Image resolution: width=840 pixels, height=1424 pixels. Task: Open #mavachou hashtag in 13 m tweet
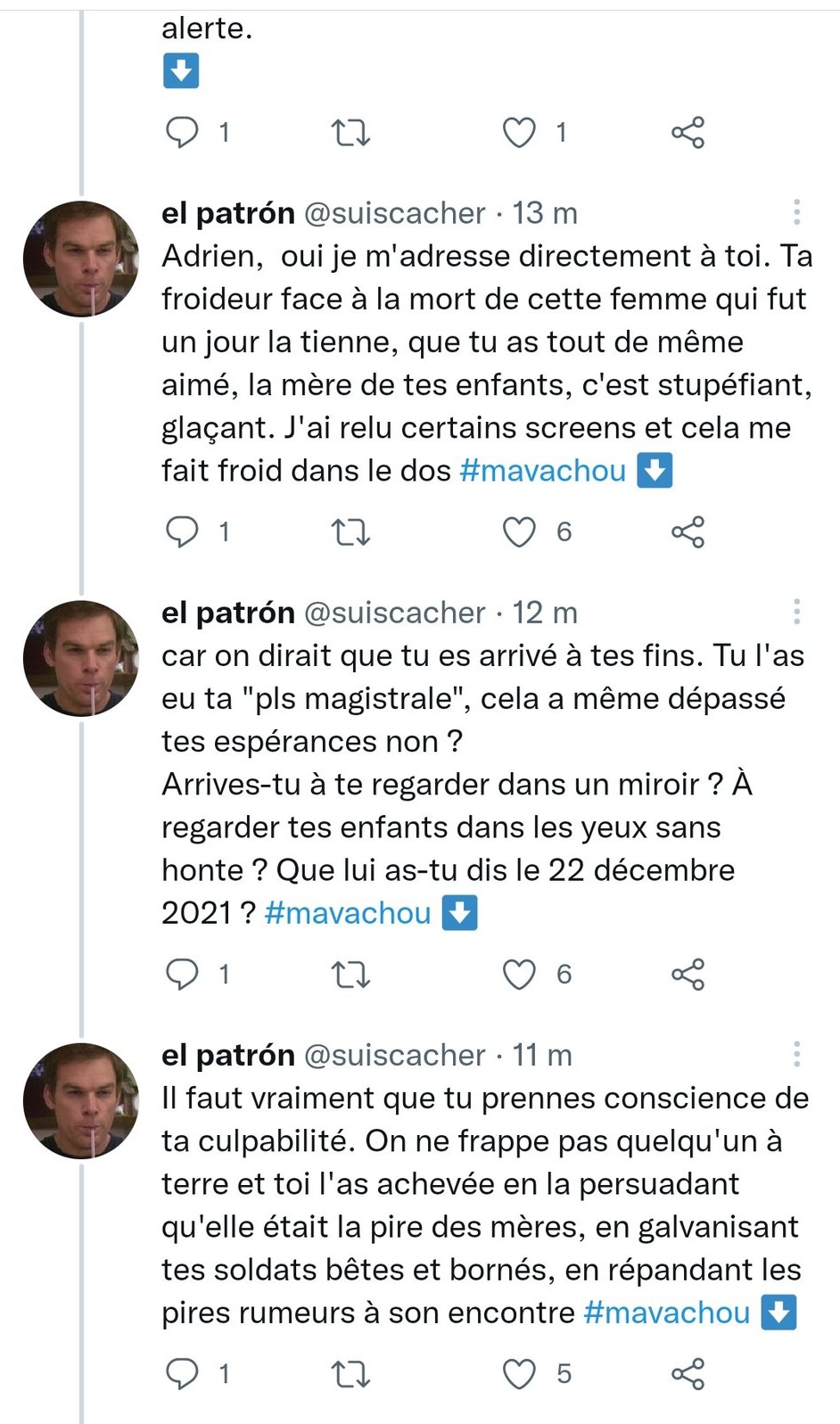pyautogui.click(x=542, y=471)
